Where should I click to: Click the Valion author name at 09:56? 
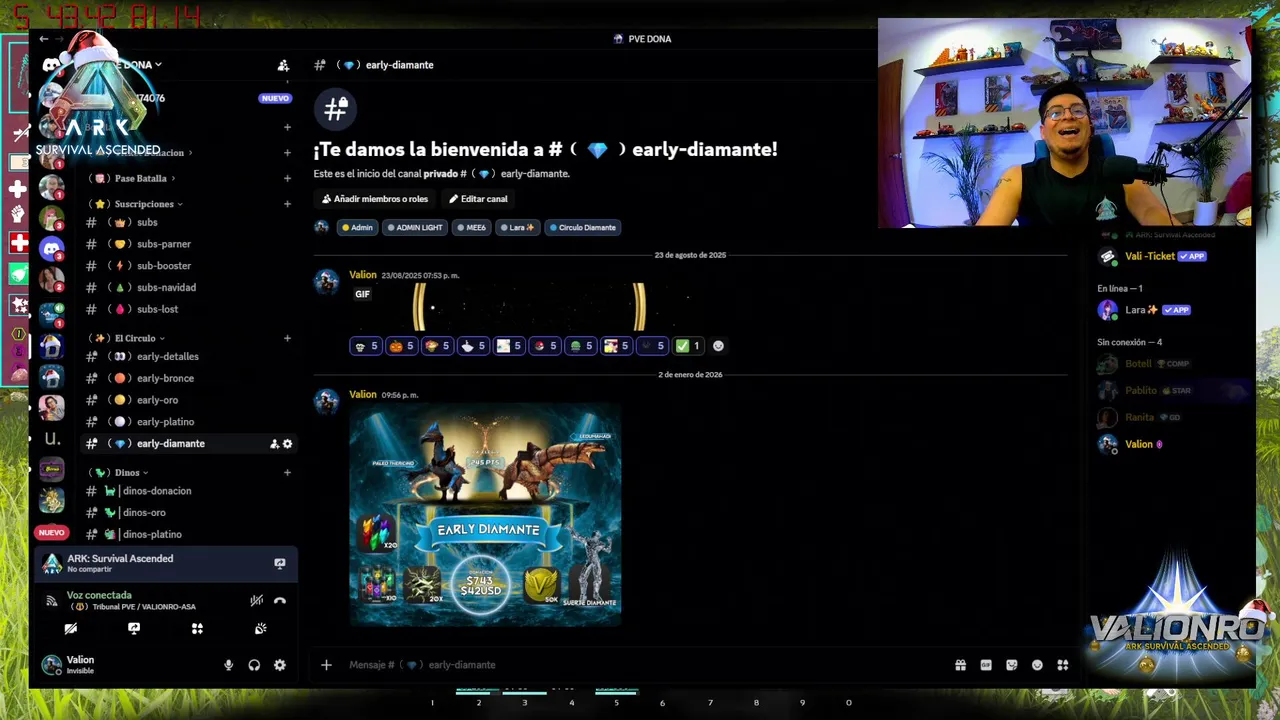363,395
